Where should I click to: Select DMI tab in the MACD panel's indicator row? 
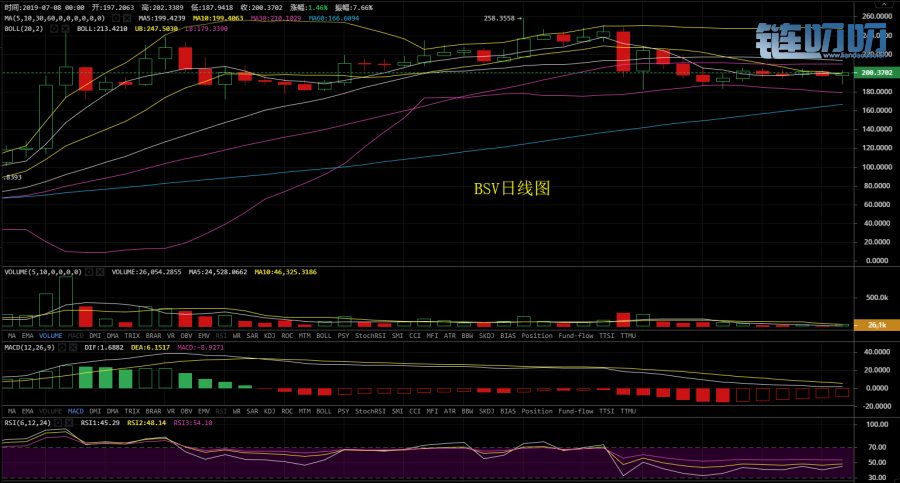(95, 411)
